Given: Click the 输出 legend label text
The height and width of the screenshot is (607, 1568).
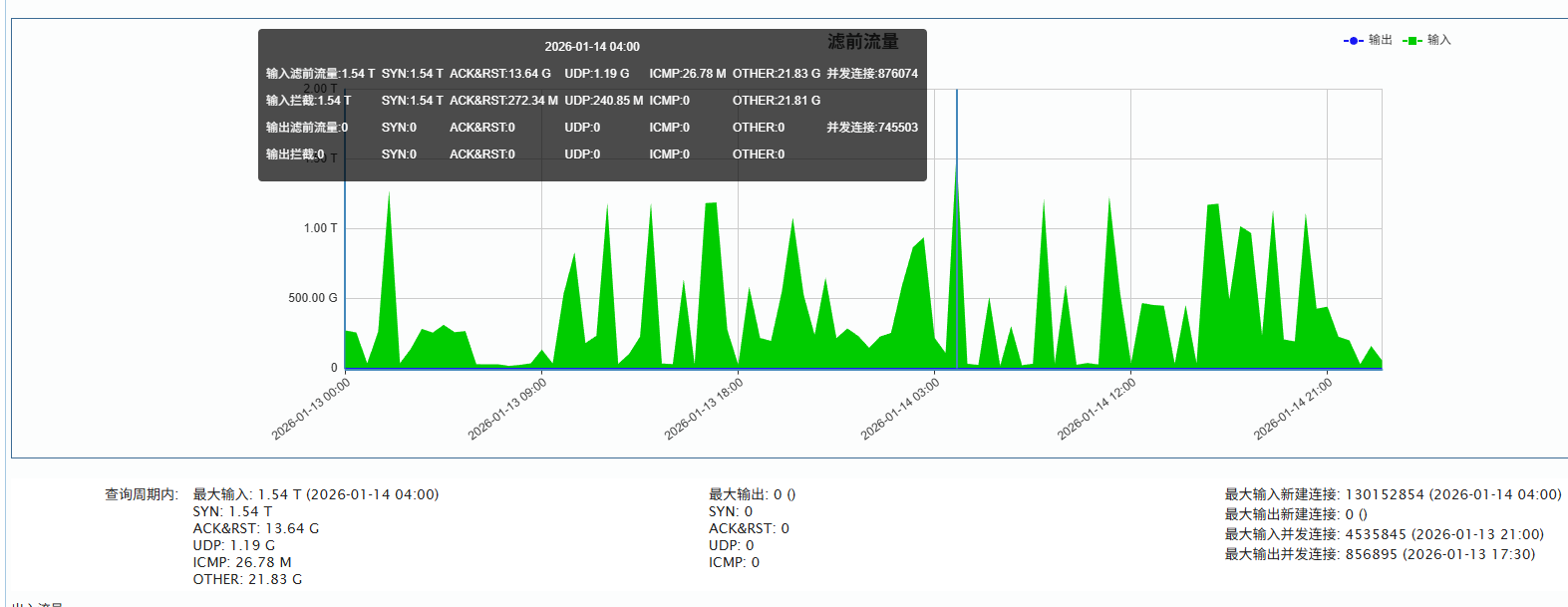Looking at the screenshot, I should (1381, 40).
